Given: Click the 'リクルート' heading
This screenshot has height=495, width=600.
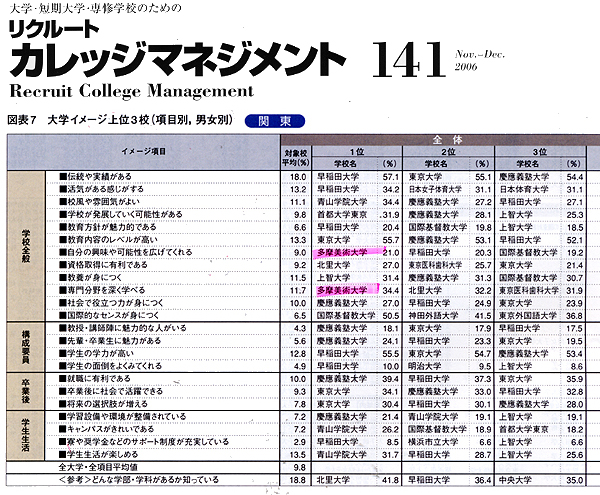Looking at the screenshot, I should pos(54,28).
